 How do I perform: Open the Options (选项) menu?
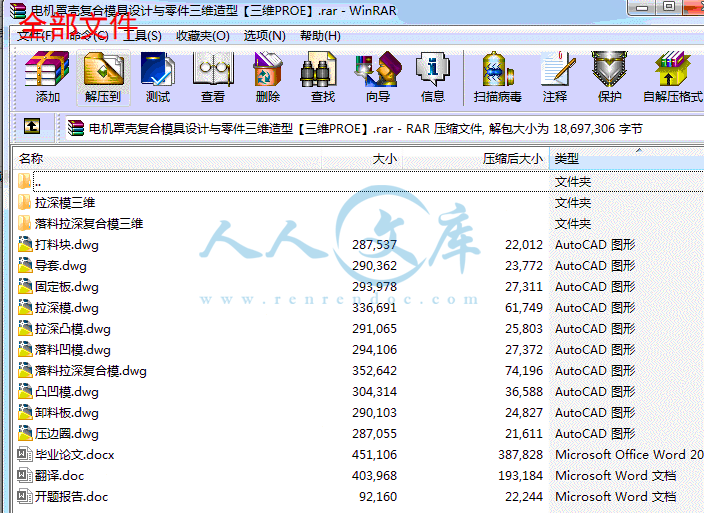tap(264, 35)
